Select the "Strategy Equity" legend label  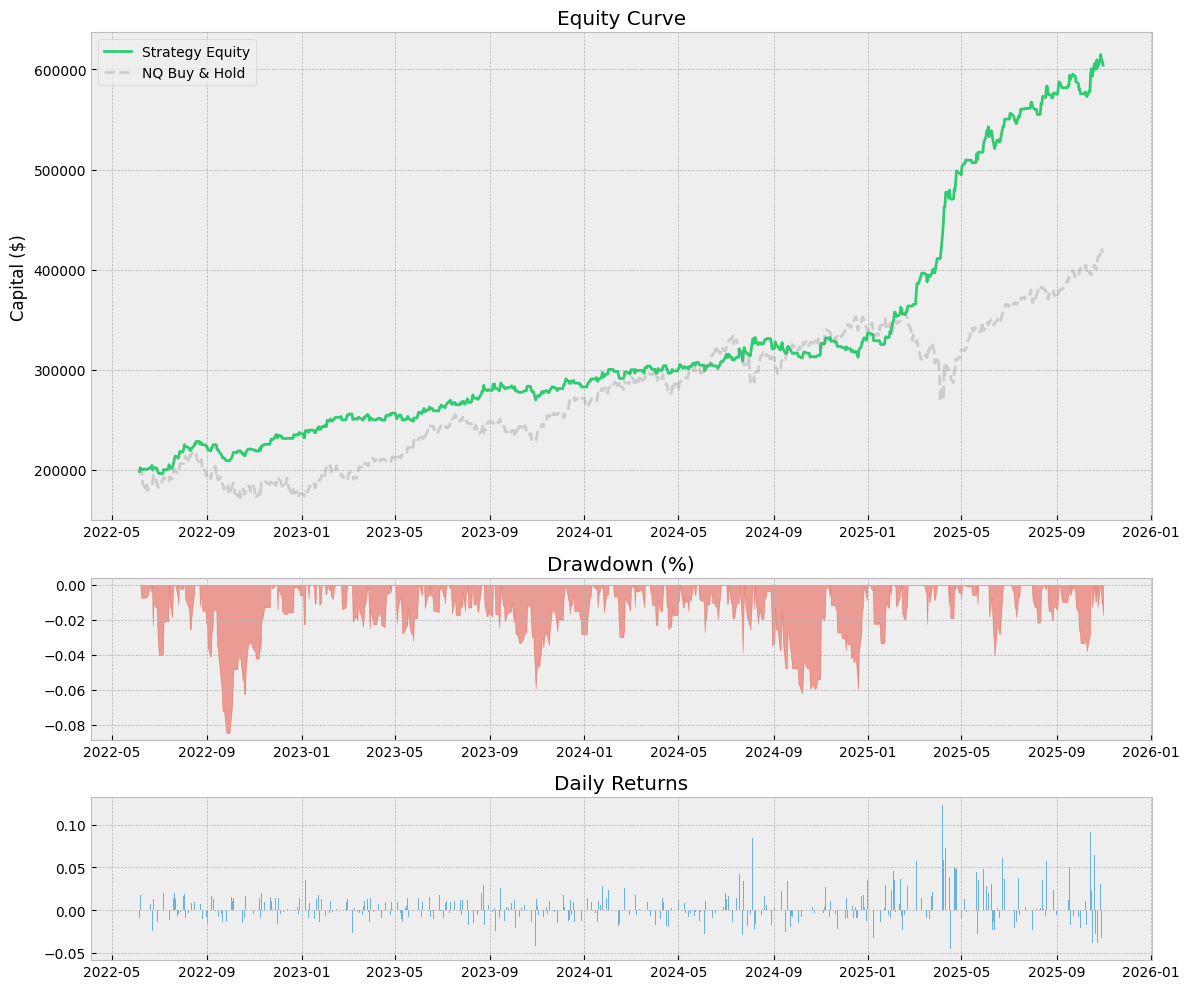[x=195, y=52]
